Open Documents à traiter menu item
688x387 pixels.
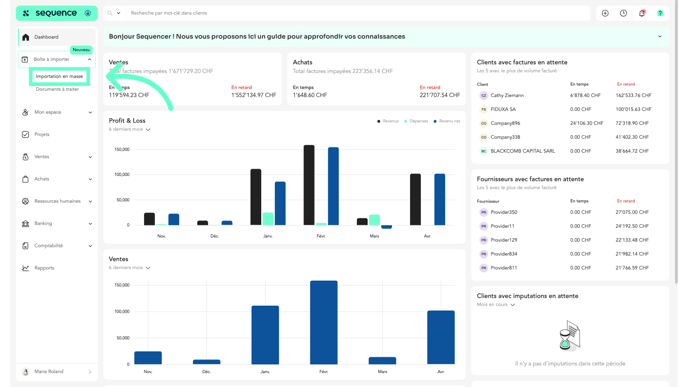point(57,89)
